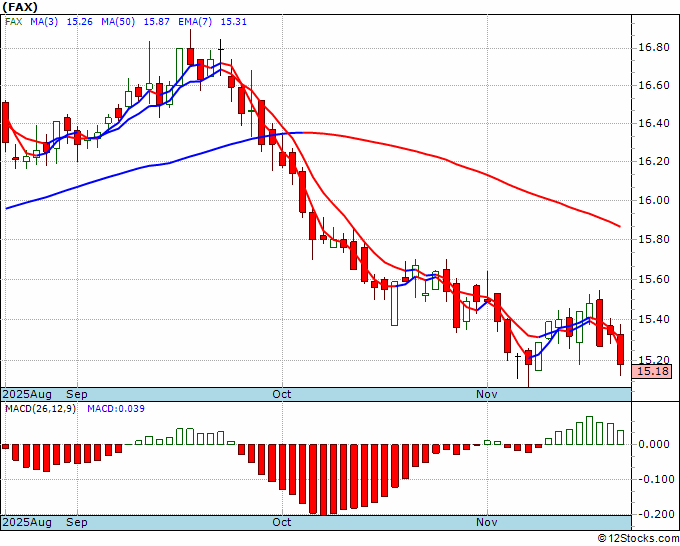680x546 pixels.
Task: Click the 16.80 price axis label
Action: (654, 47)
